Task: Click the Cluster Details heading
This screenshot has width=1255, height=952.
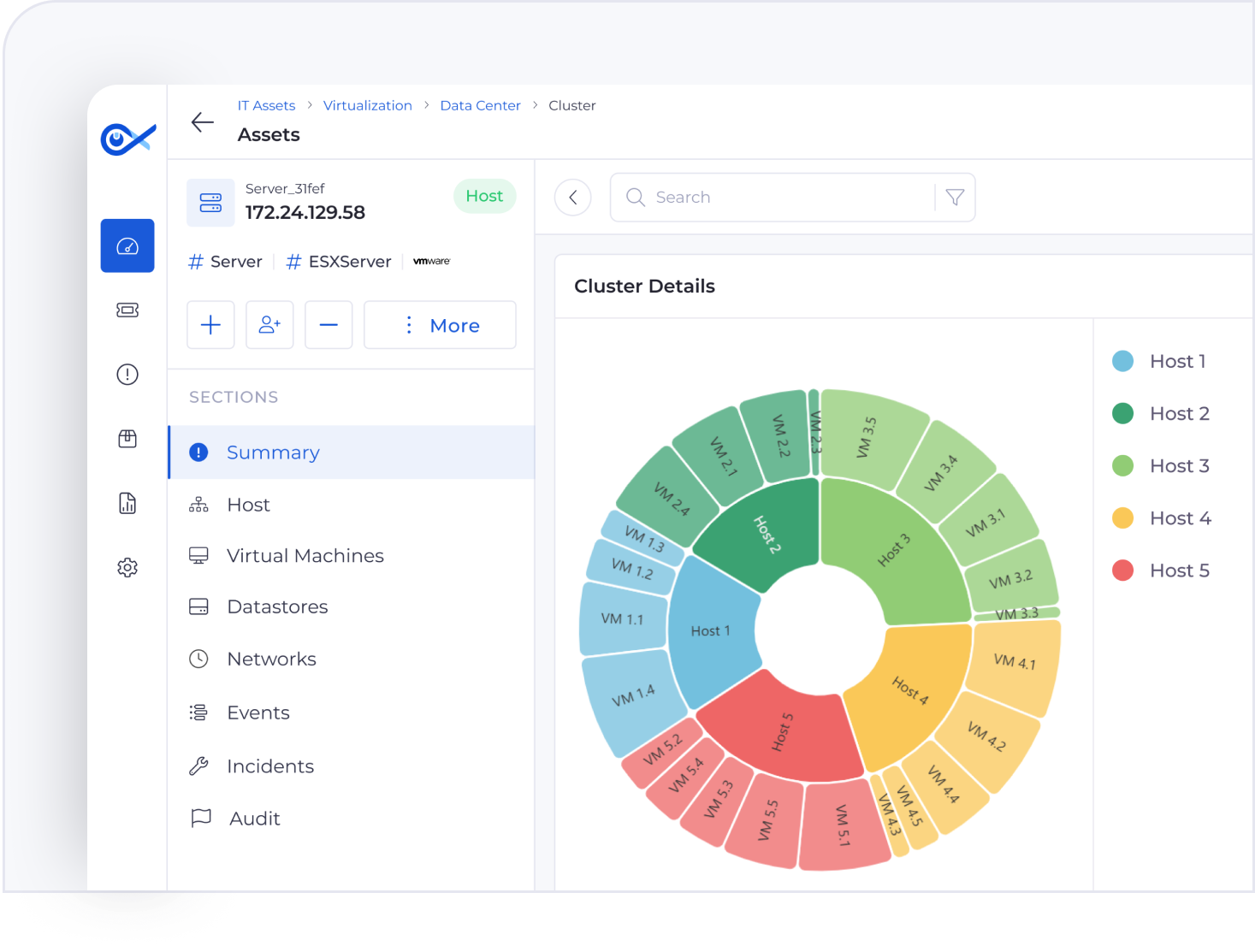Action: click(644, 287)
